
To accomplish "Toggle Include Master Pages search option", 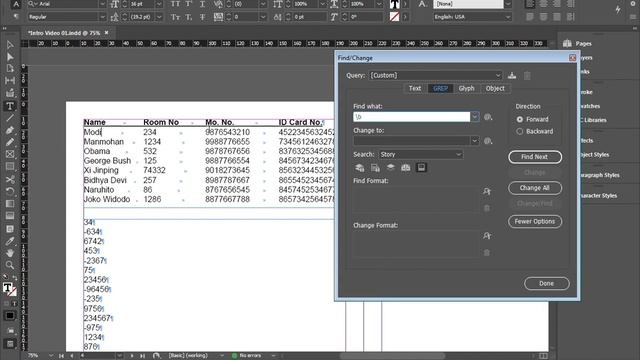I will [x=406, y=168].
